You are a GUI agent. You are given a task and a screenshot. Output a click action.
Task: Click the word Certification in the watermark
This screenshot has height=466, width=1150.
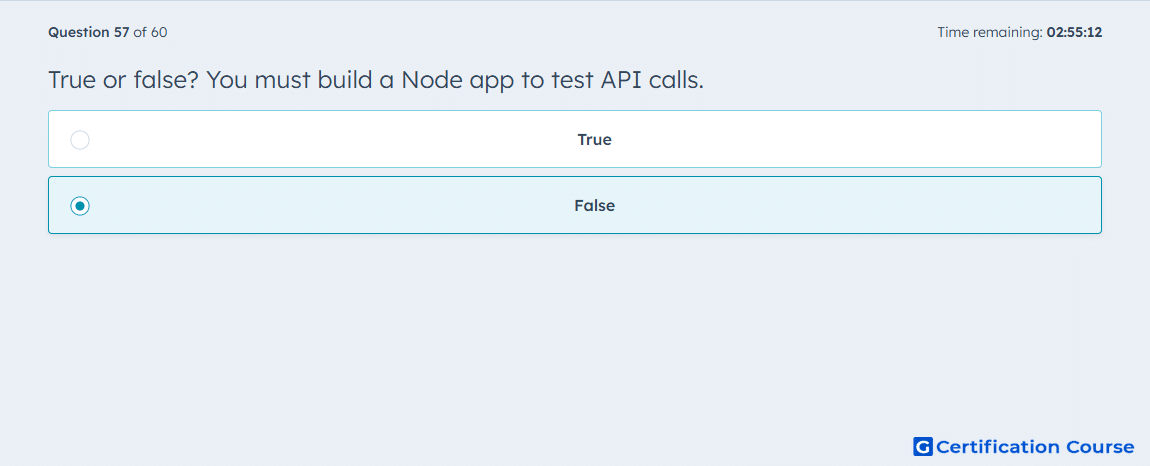coord(998,447)
